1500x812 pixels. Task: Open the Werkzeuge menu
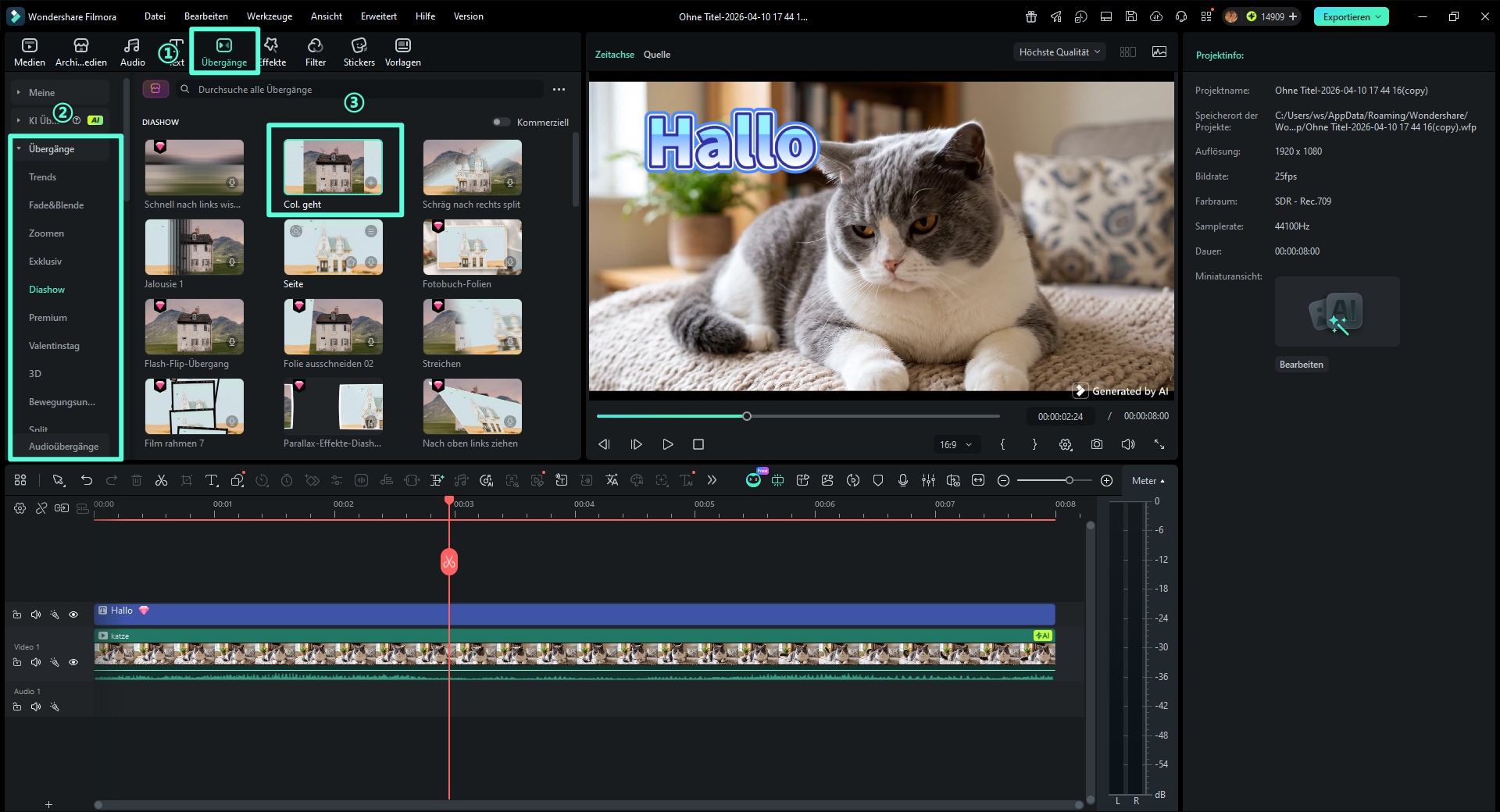click(270, 16)
